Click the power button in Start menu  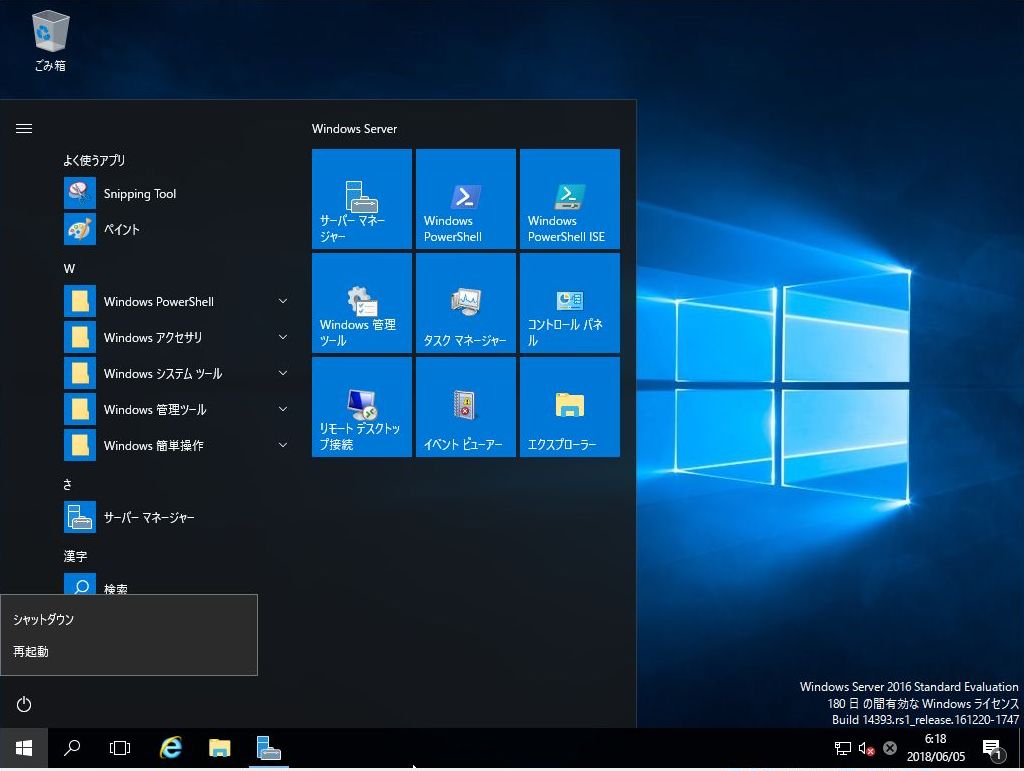(x=23, y=703)
